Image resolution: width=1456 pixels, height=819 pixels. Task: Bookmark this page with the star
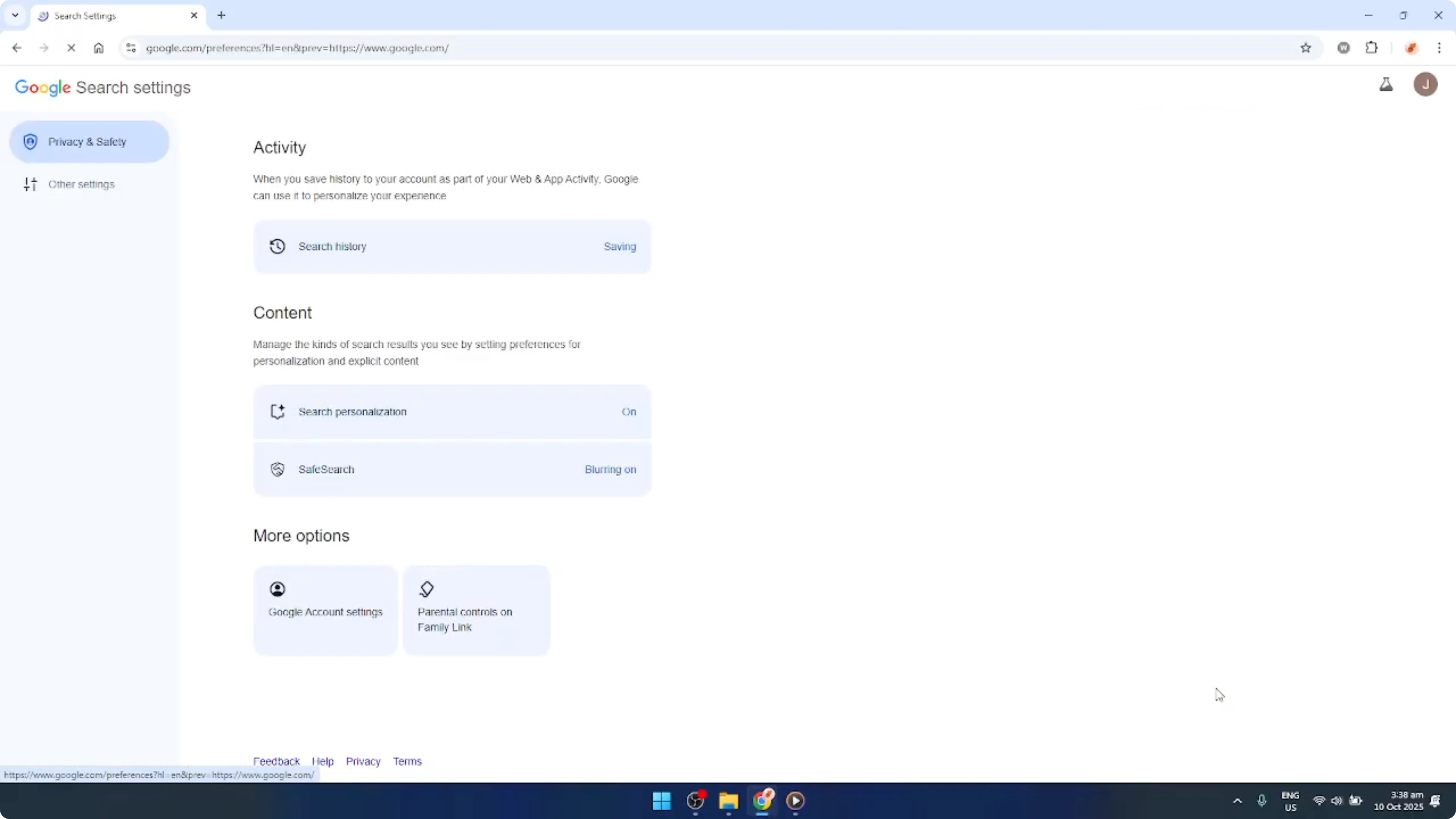(1306, 48)
